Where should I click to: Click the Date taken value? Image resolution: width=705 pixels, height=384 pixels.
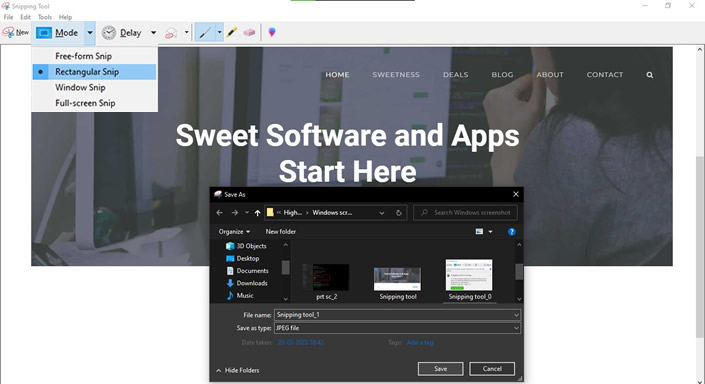click(x=300, y=343)
